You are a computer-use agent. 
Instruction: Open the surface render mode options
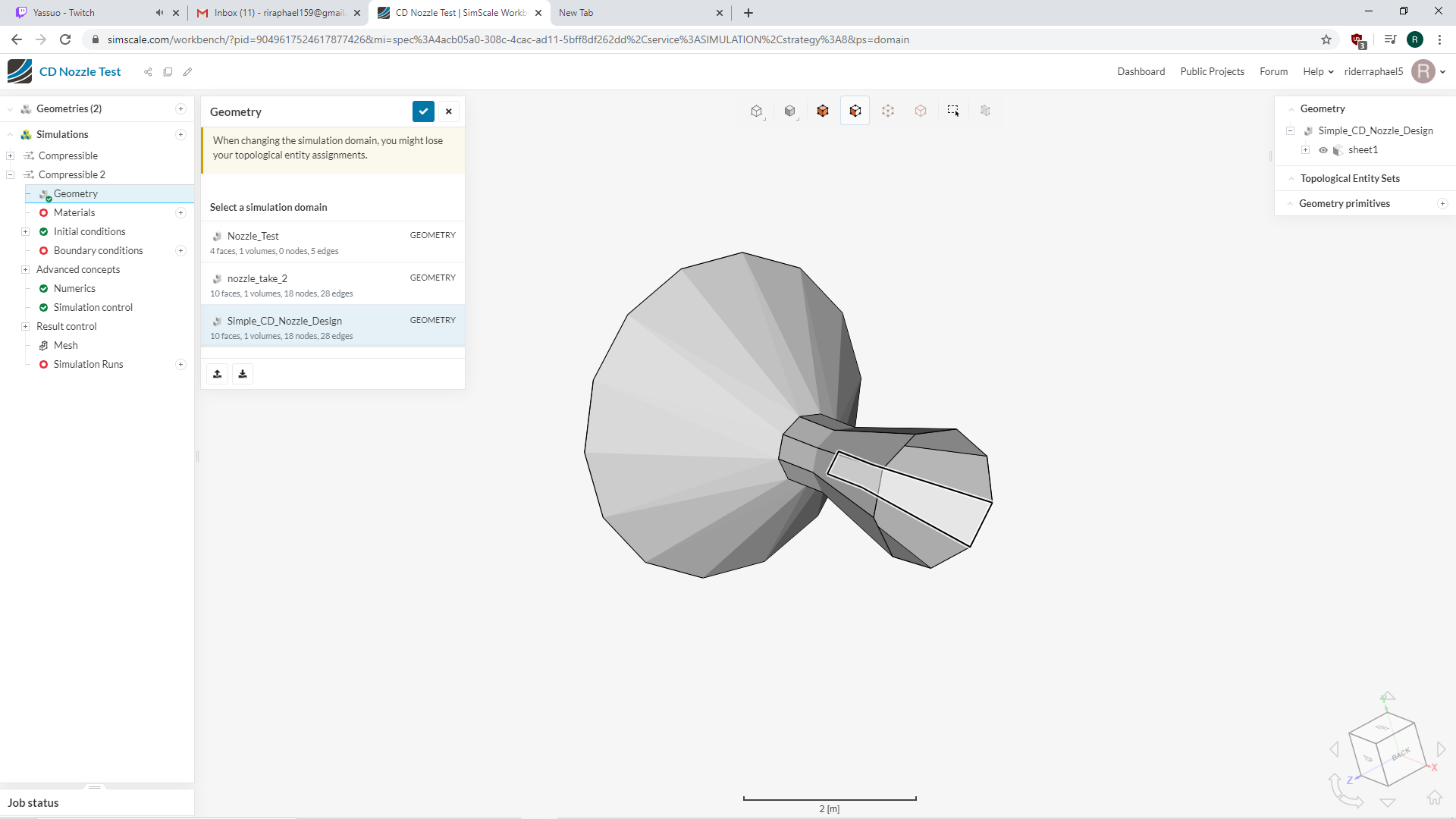click(x=789, y=111)
